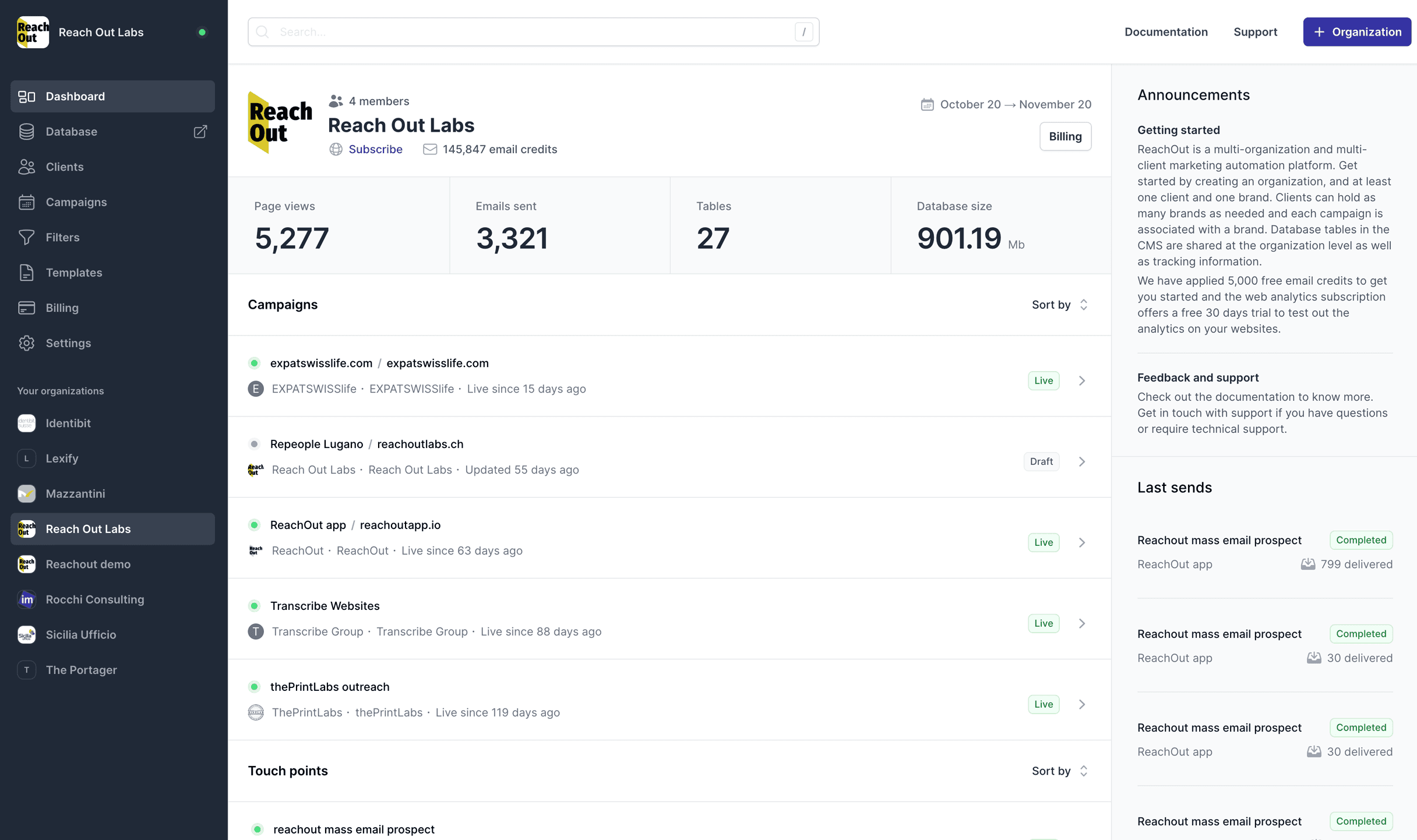
Task: Click the Reachout demo avatar icon
Action: click(27, 564)
